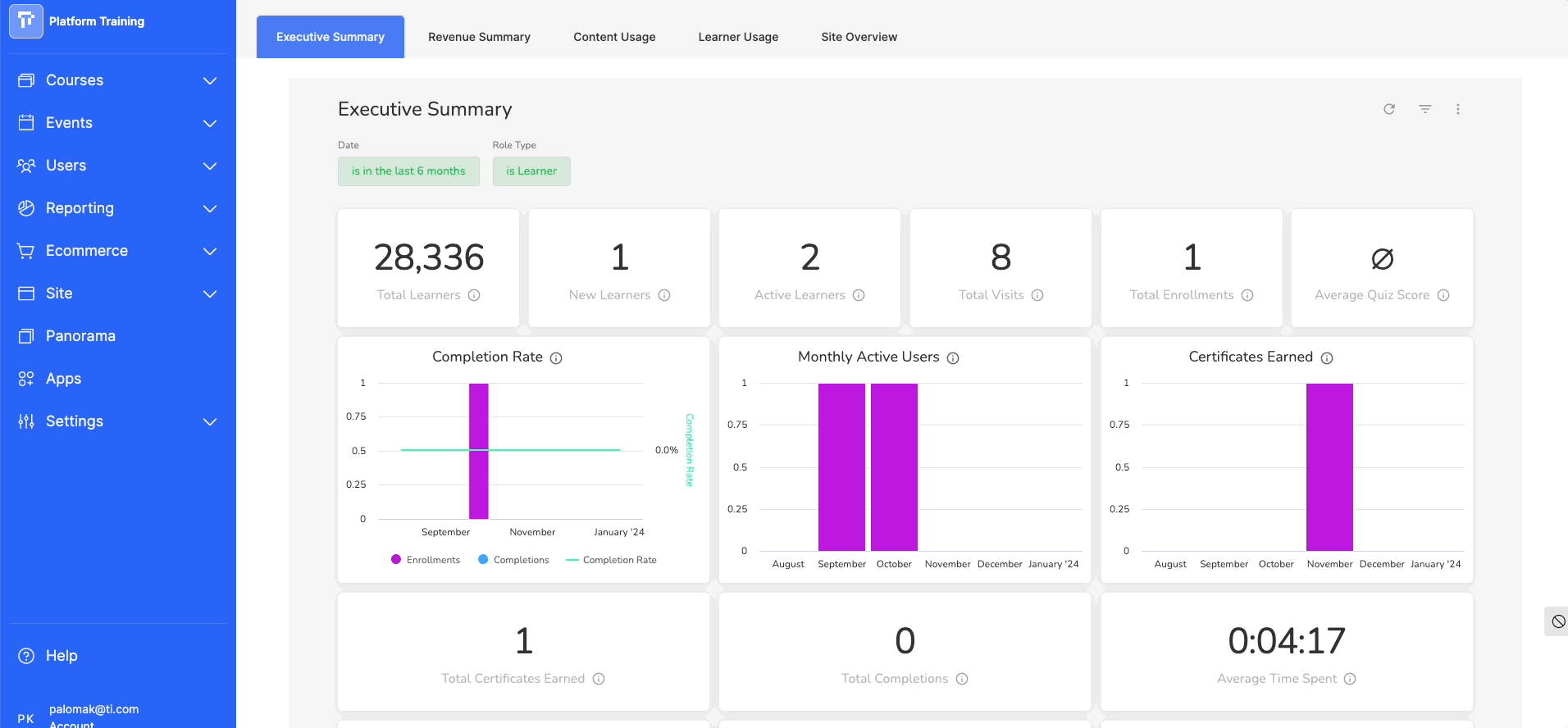Viewport: 1568px width, 728px height.
Task: Click the Users people icon
Action: (26, 166)
